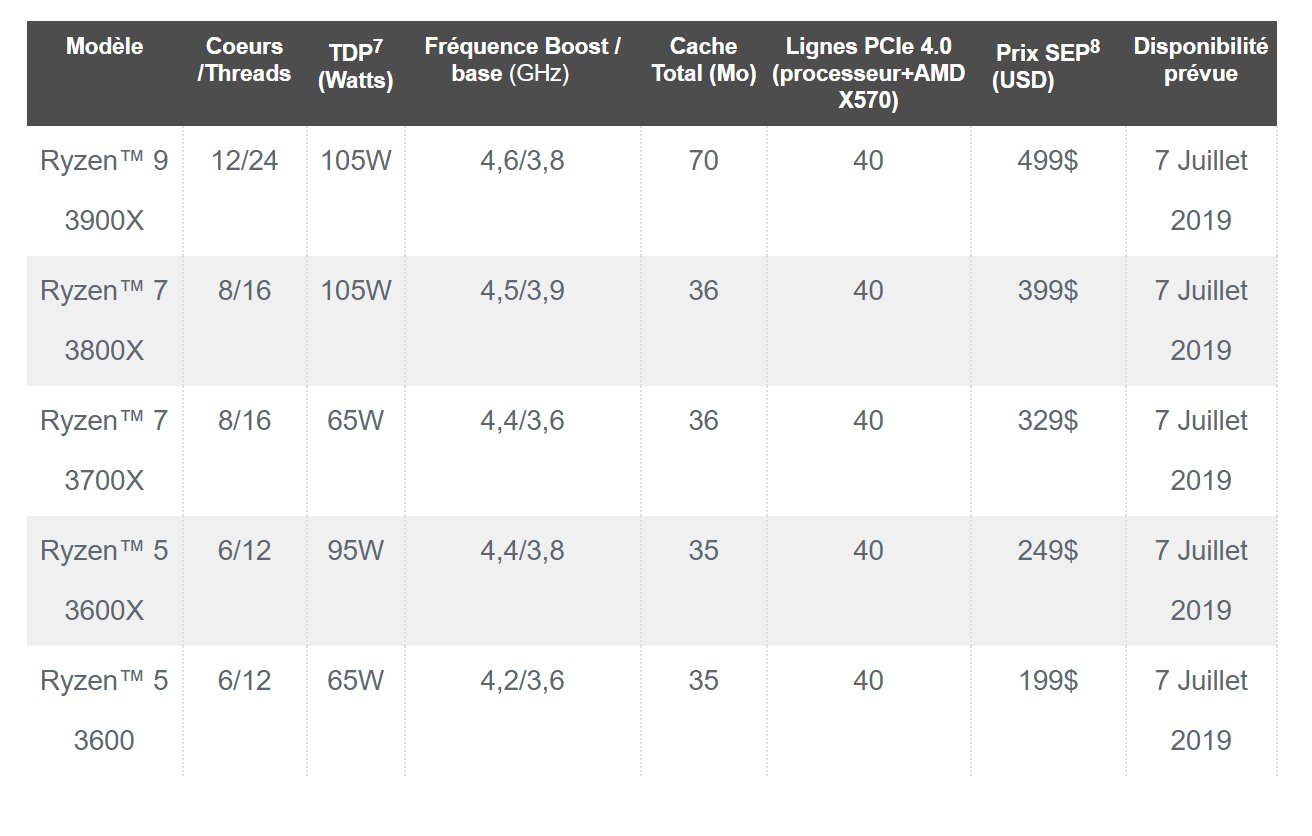1312x836 pixels.
Task: Click the Coeurs/Threads column header
Action: (244, 60)
